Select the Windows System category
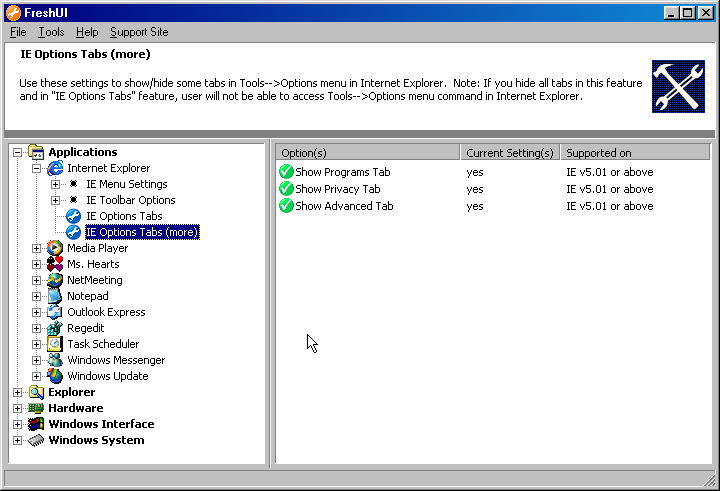The width and height of the screenshot is (720, 491). point(96,440)
